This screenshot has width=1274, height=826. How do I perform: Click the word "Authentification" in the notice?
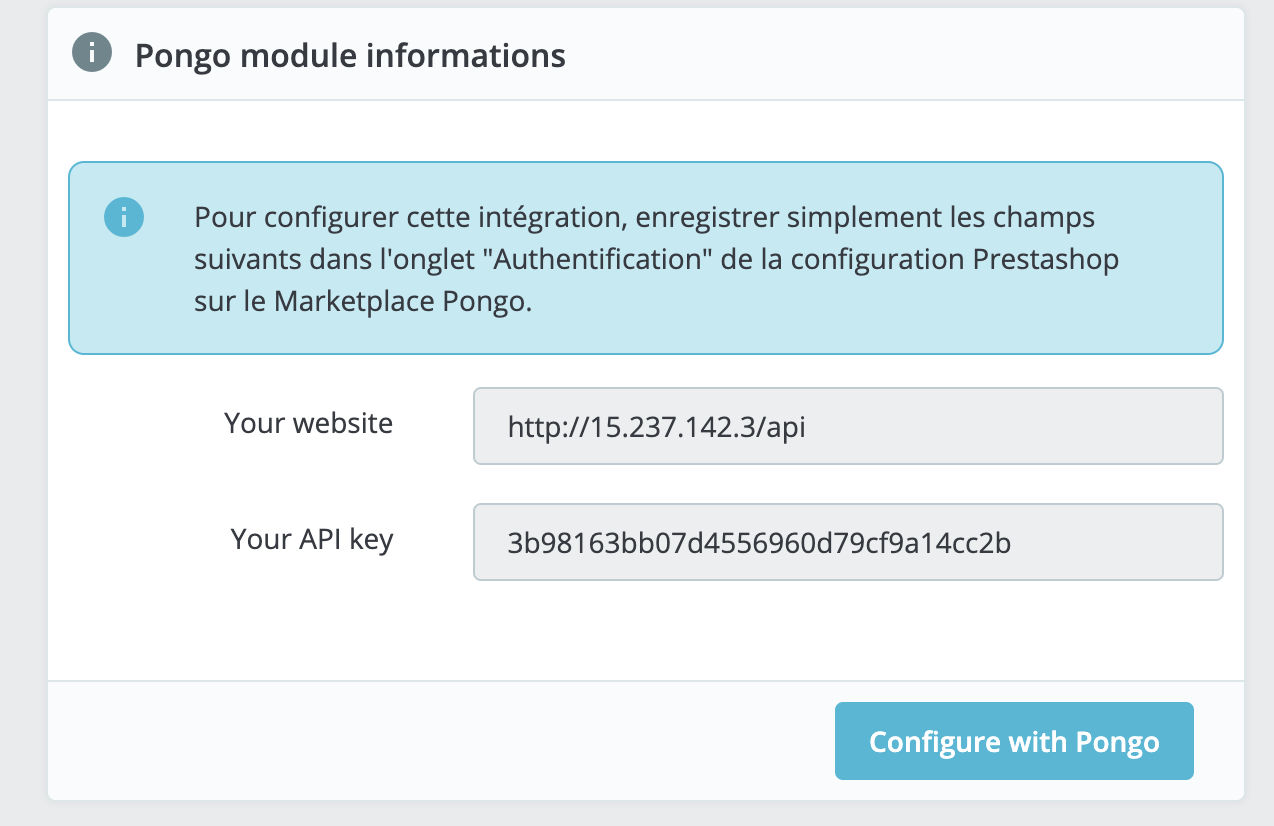pyautogui.click(x=600, y=259)
